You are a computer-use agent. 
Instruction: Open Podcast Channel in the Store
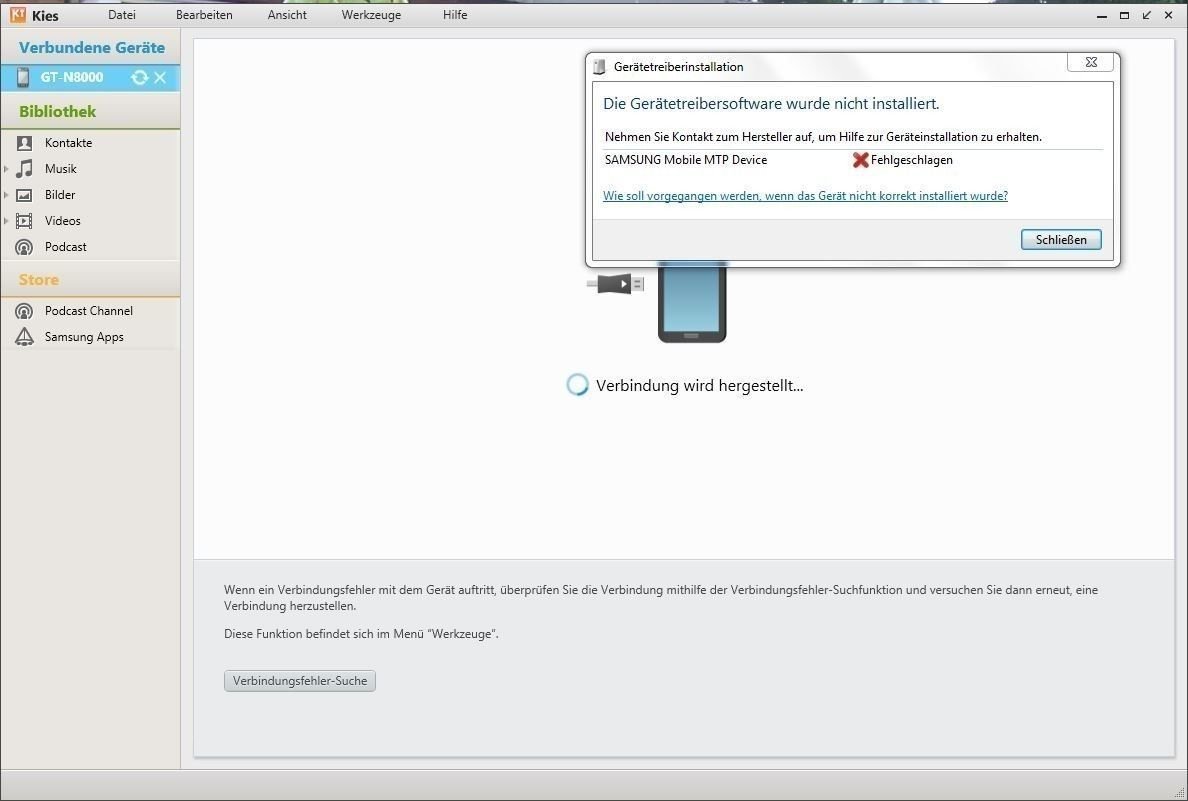coord(90,311)
